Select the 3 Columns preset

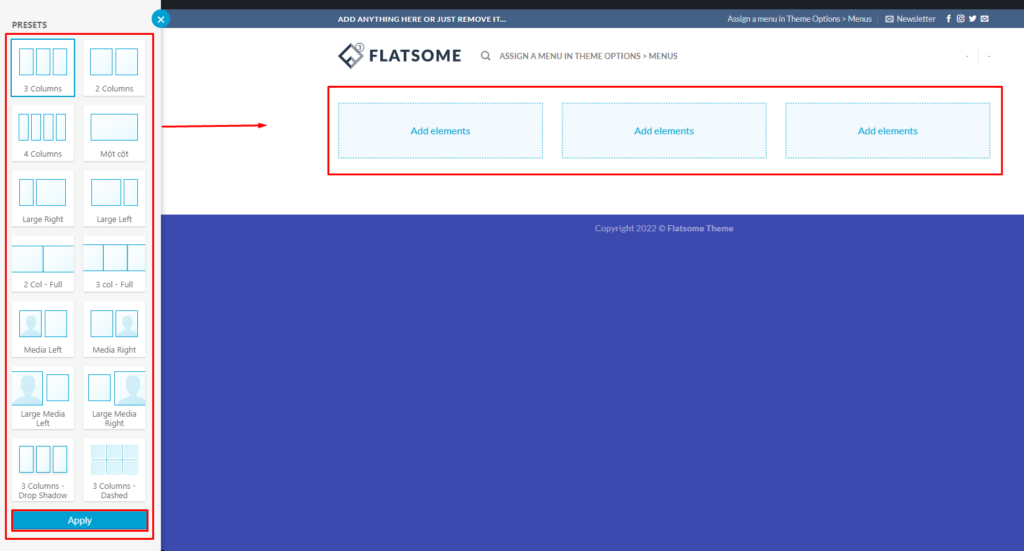point(43,67)
